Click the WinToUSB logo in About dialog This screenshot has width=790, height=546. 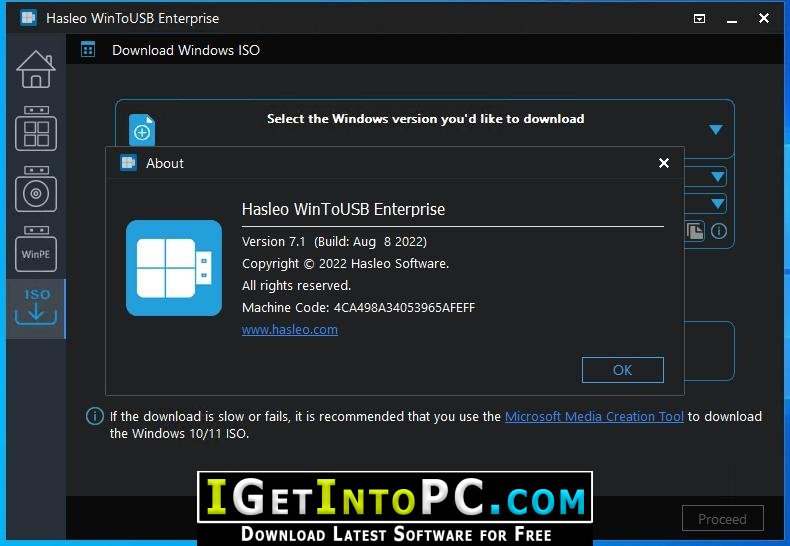click(x=174, y=268)
